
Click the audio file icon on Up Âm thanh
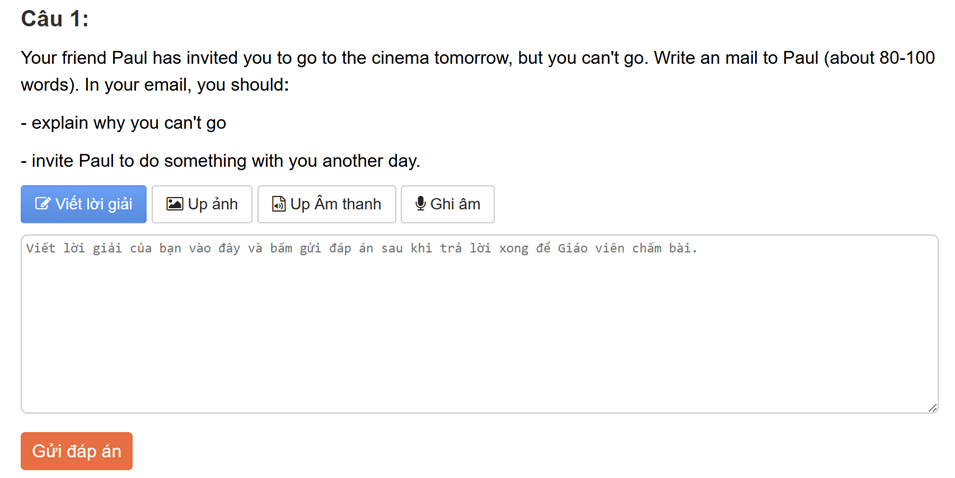click(279, 204)
